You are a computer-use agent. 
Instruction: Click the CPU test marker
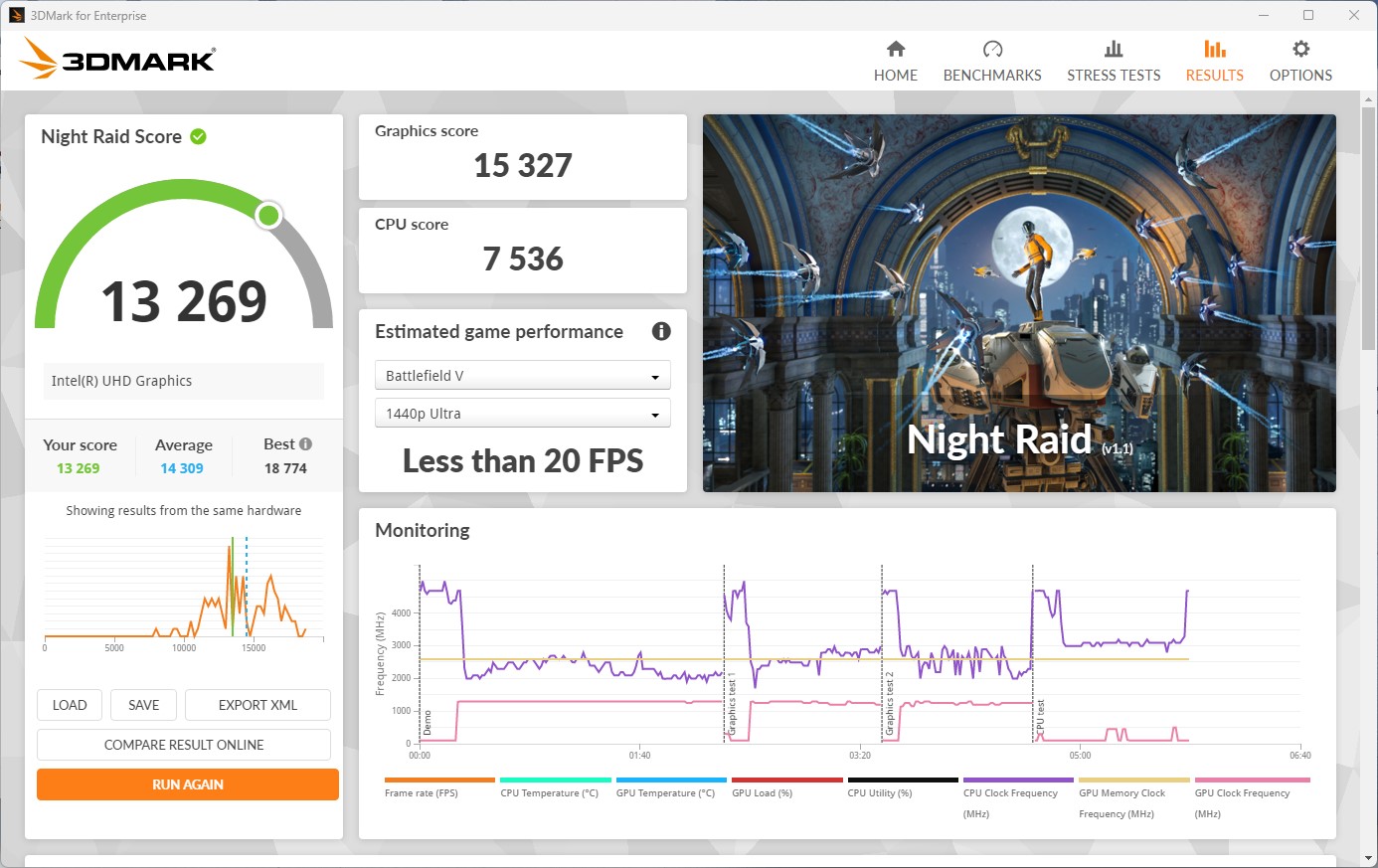pos(1040,719)
